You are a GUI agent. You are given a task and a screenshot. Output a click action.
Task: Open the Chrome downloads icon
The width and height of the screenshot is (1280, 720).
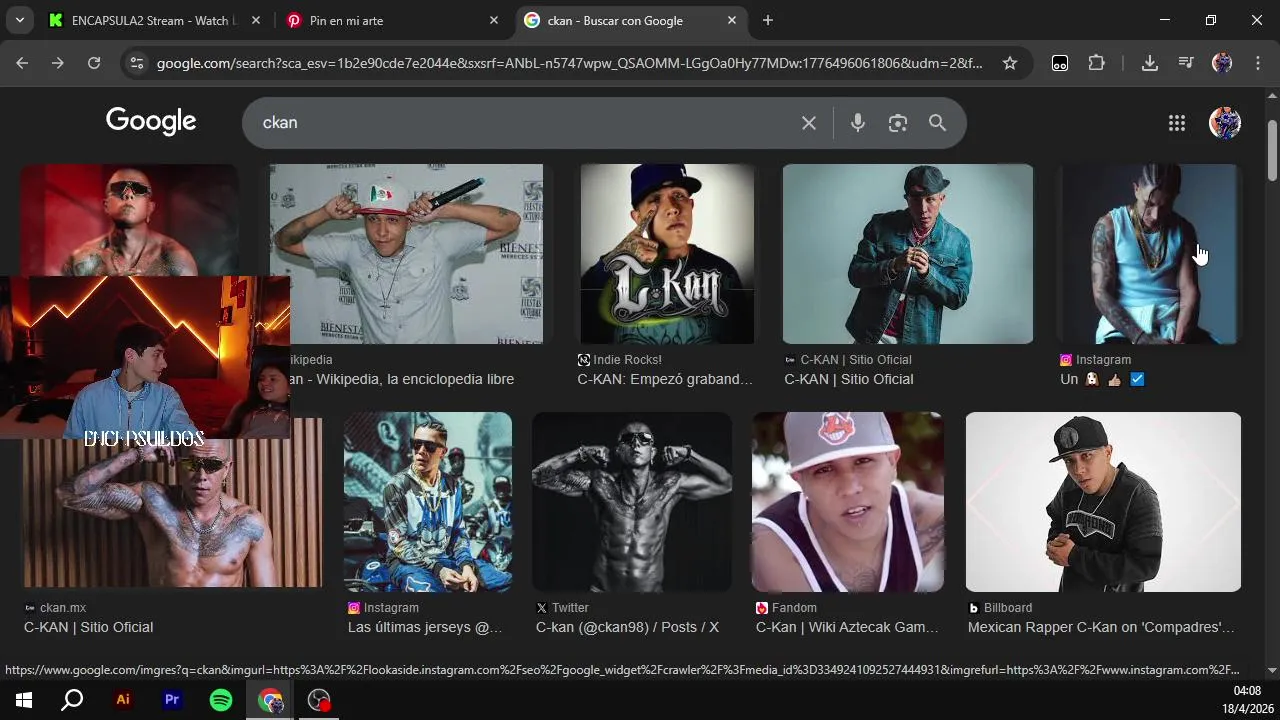point(1150,63)
